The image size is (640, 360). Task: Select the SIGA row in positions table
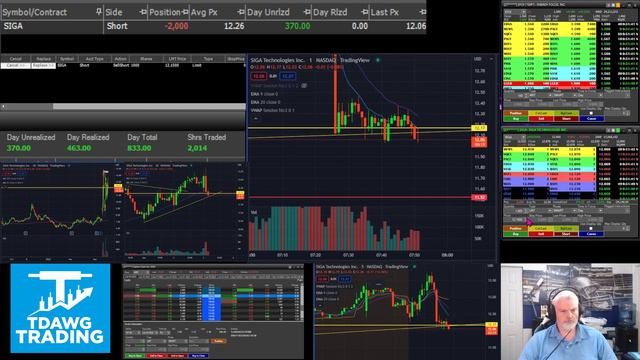213,26
